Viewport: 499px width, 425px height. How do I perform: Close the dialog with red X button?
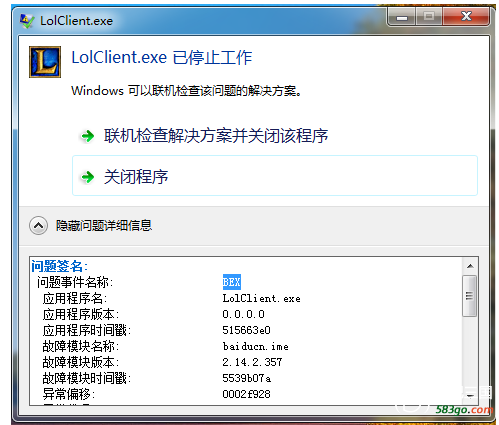466,16
